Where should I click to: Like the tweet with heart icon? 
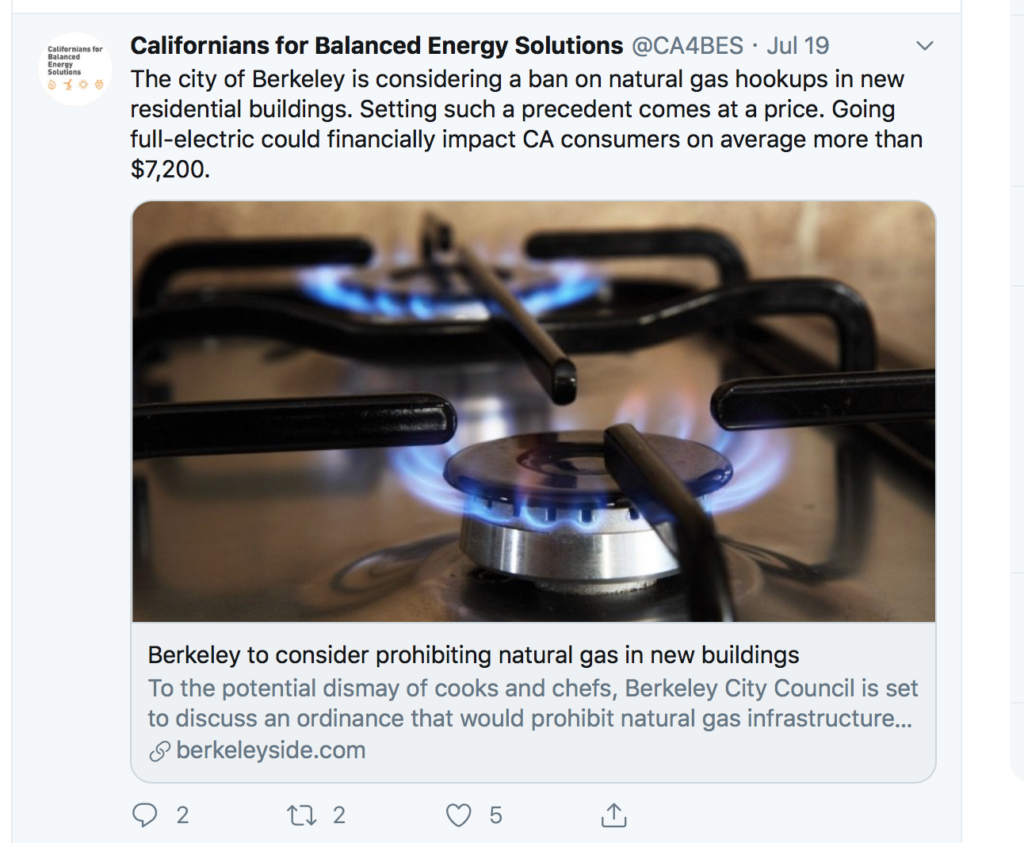pos(458,815)
